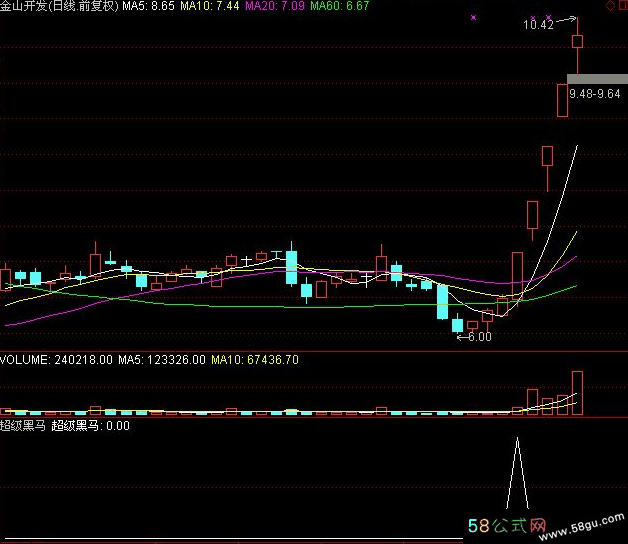Click the tallest red volume bar
This screenshot has height=544, width=628.
pyautogui.click(x=577, y=392)
